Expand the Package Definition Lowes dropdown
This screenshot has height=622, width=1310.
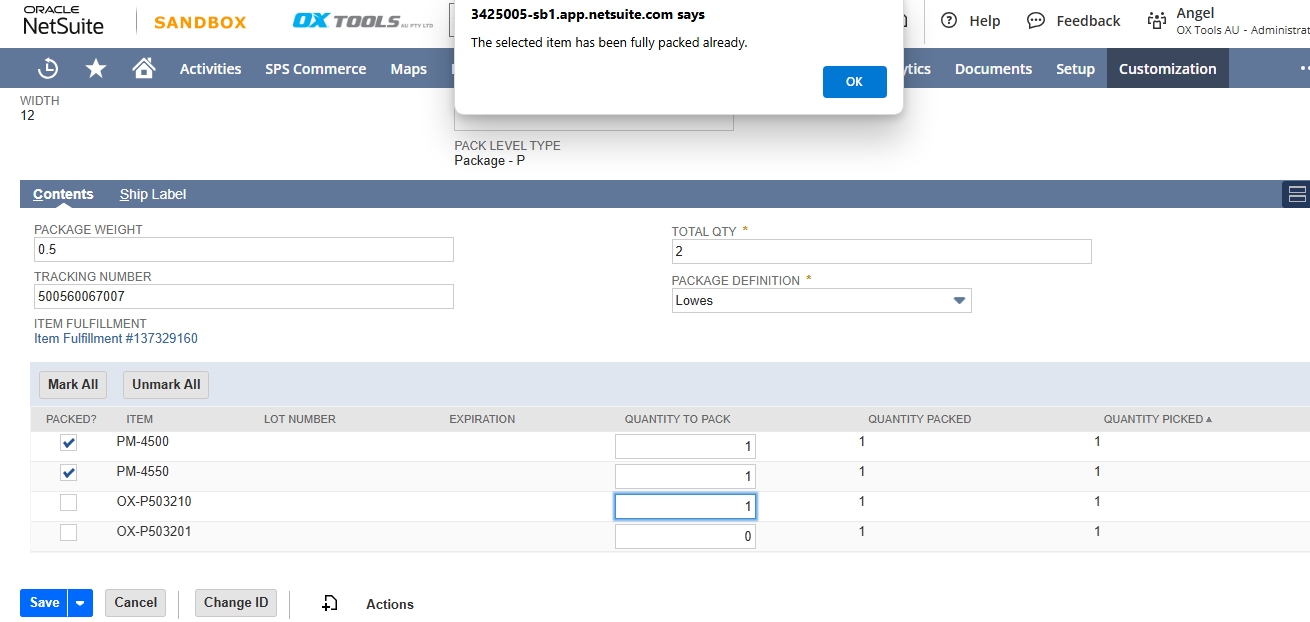959,300
